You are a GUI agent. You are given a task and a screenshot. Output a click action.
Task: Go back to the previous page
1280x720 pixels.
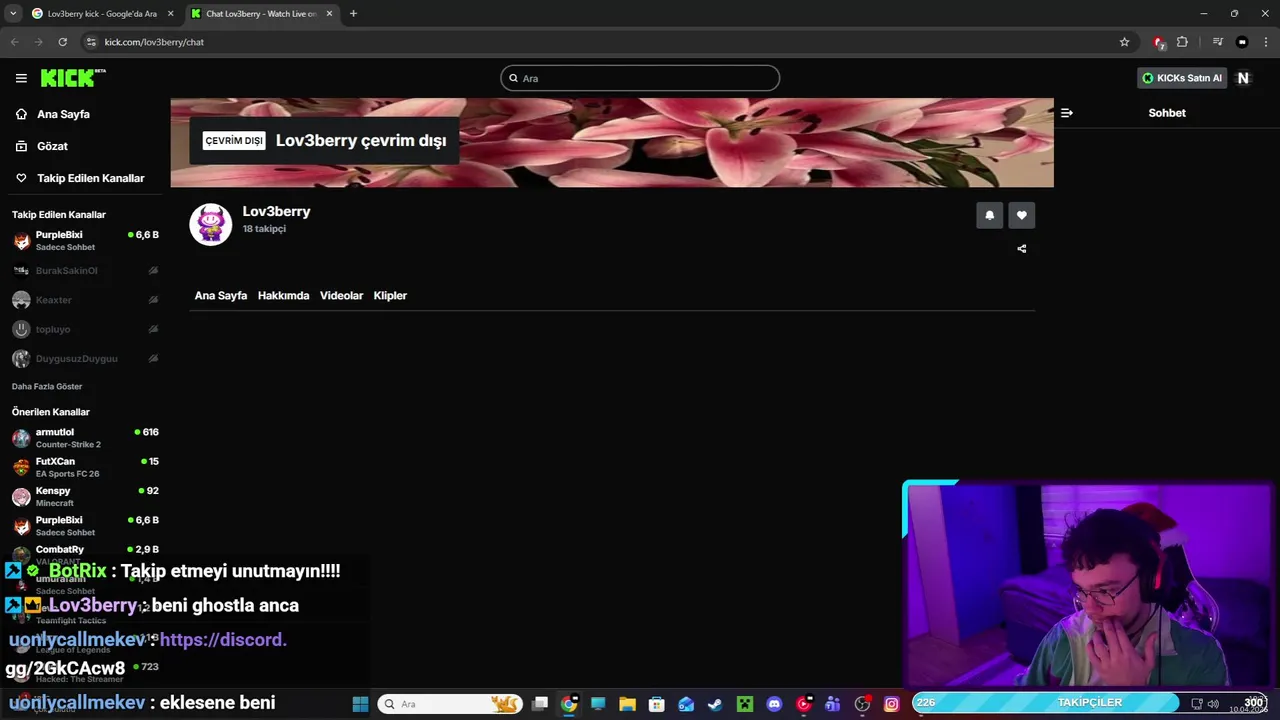14,42
